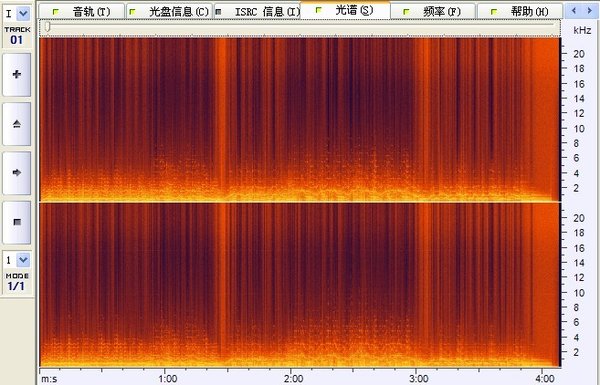Click the kHz axis label
This screenshot has width=600, height=385.
point(582,30)
